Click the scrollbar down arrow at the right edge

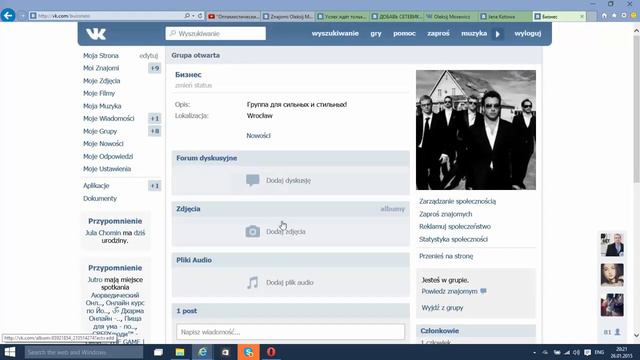[636, 336]
